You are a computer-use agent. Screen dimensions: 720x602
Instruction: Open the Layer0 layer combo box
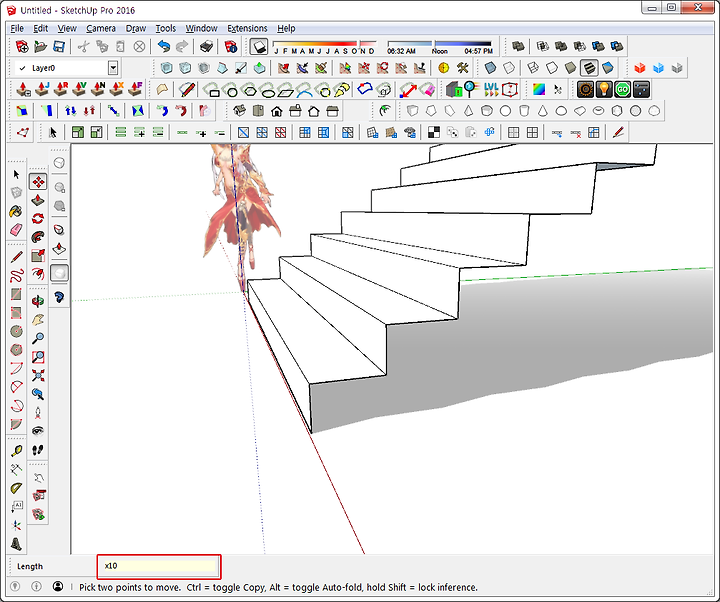click(67, 68)
